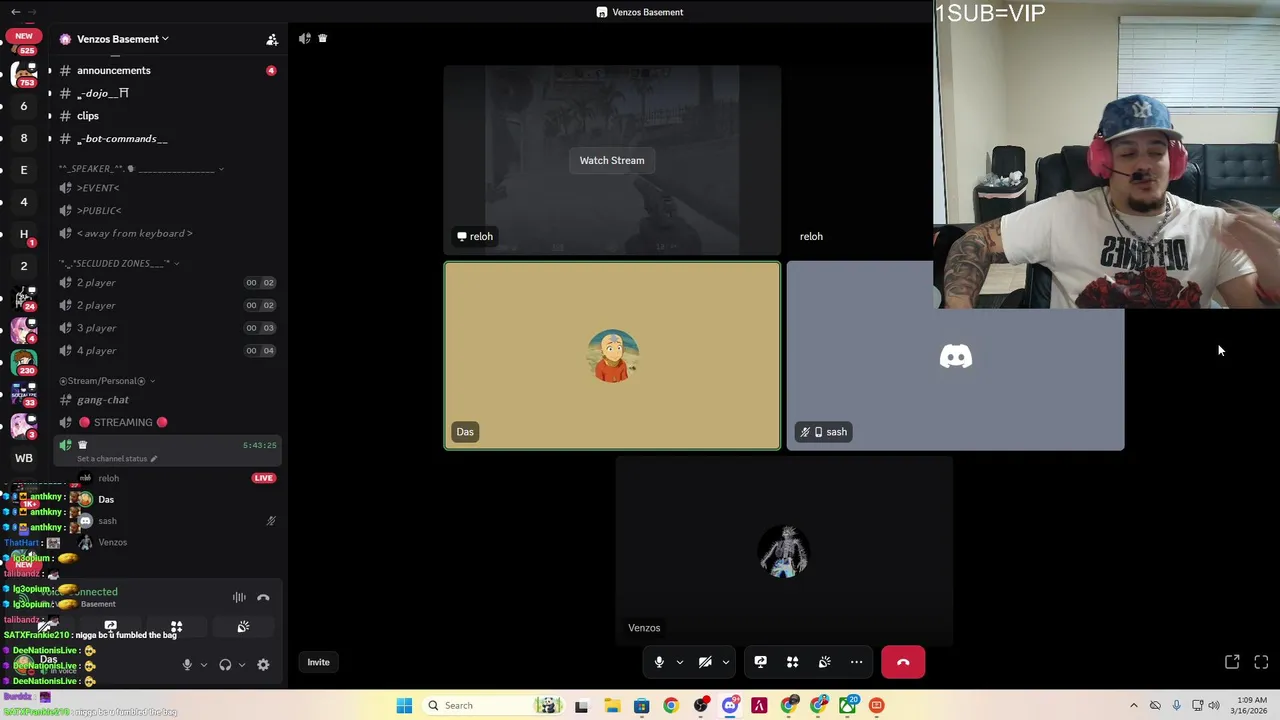Collapse the SPEAKER category
The width and height of the screenshot is (1280, 720).
(x=140, y=169)
